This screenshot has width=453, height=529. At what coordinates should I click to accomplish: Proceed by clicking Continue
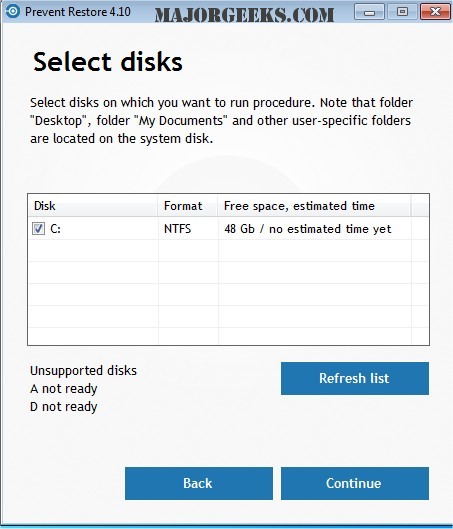tap(355, 483)
